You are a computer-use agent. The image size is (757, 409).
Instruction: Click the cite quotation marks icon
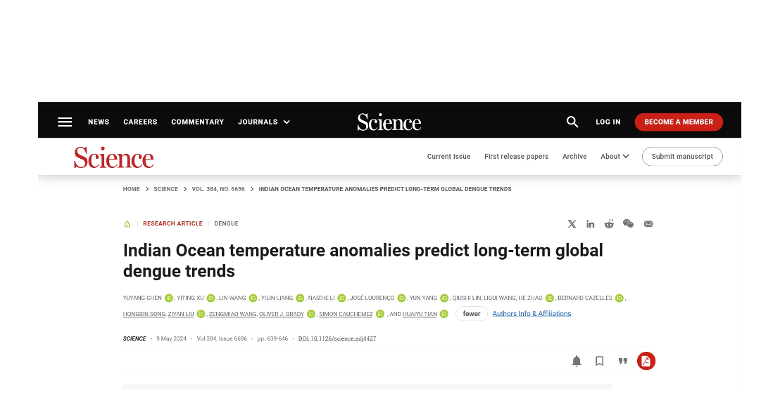623,361
